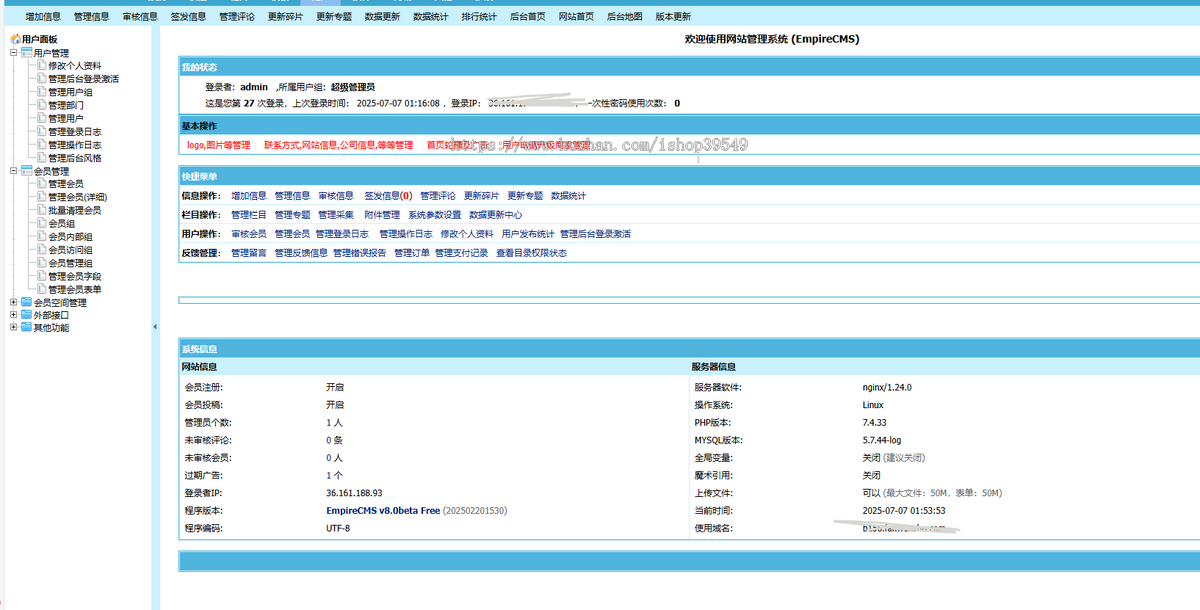Click the 其他功能 folder icon
This screenshot has width=1200, height=610.
26,328
